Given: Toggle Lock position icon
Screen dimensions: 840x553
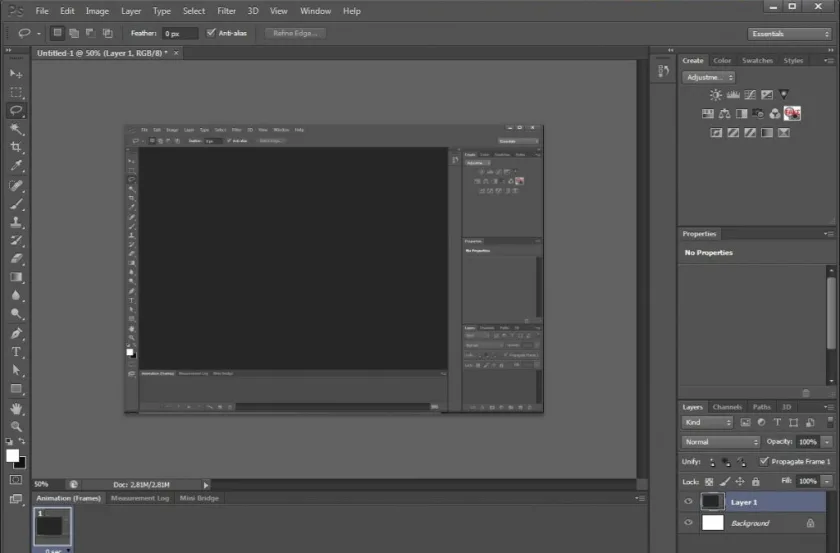Looking at the screenshot, I should coord(740,482).
